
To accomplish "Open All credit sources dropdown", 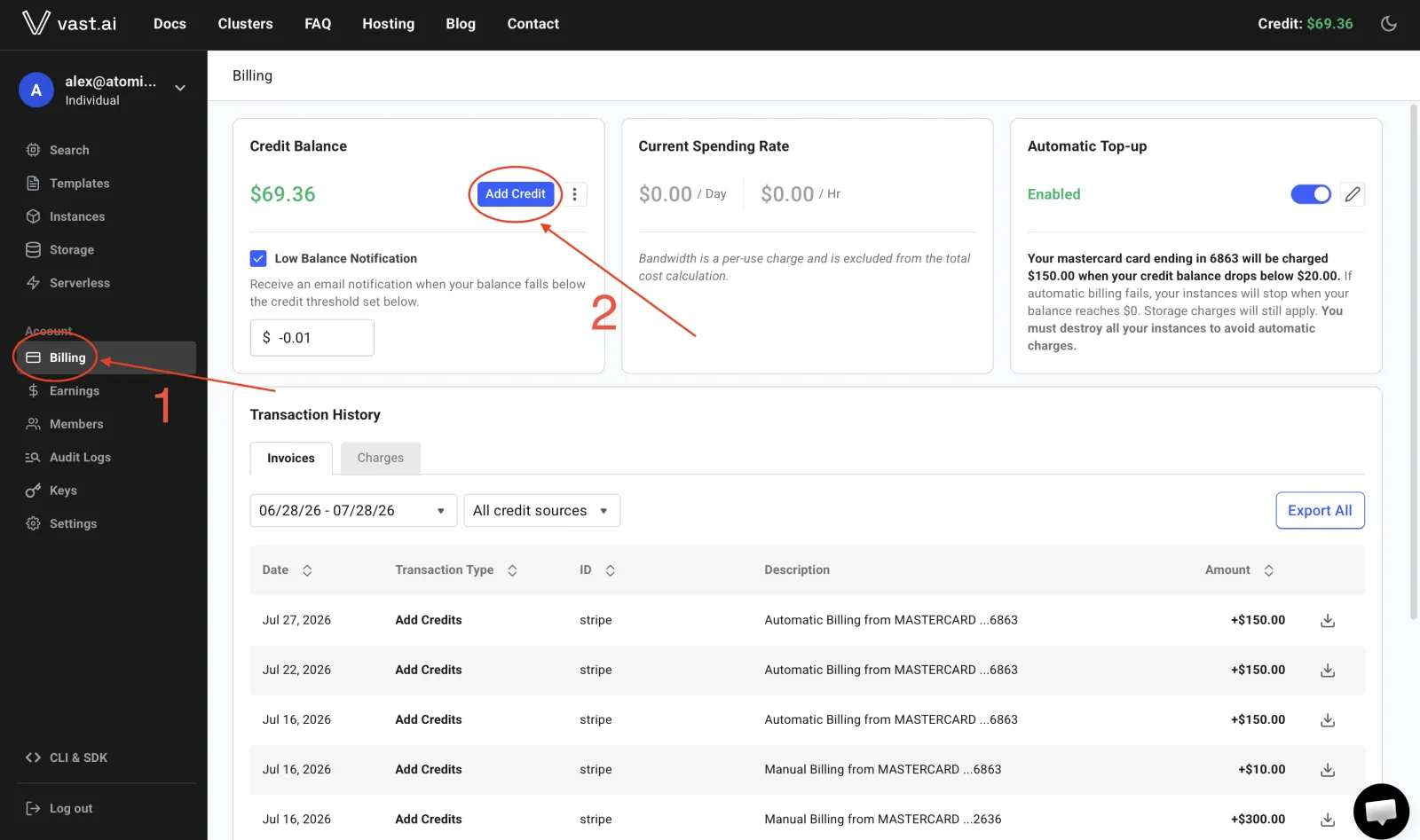I will click(x=541, y=510).
